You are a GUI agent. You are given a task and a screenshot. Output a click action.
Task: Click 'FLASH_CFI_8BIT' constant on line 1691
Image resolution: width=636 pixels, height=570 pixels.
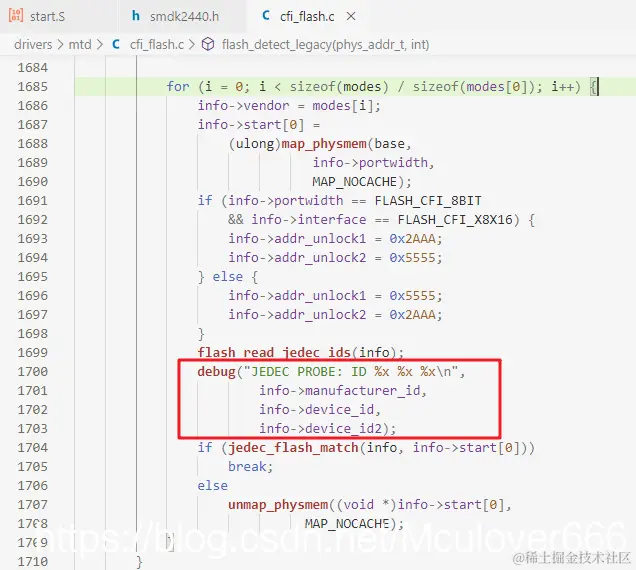428,200
